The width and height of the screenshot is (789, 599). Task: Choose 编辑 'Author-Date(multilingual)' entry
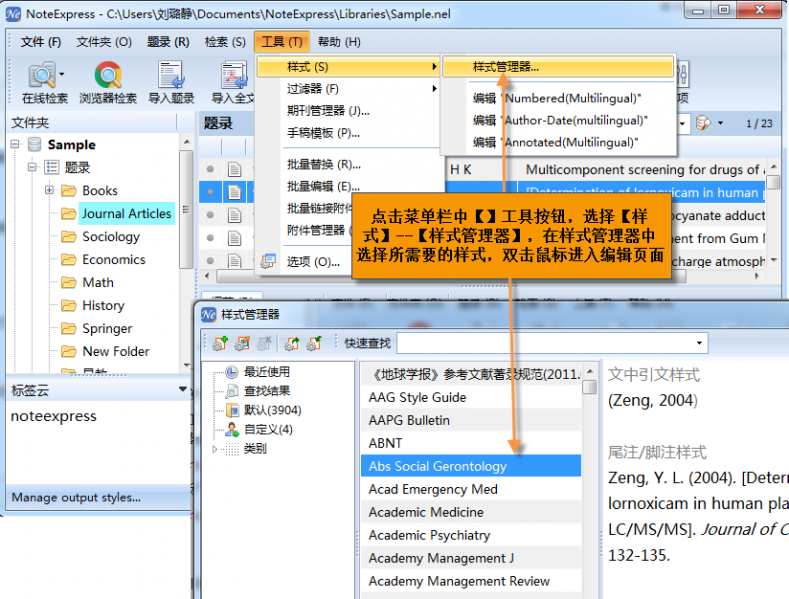[x=560, y=120]
